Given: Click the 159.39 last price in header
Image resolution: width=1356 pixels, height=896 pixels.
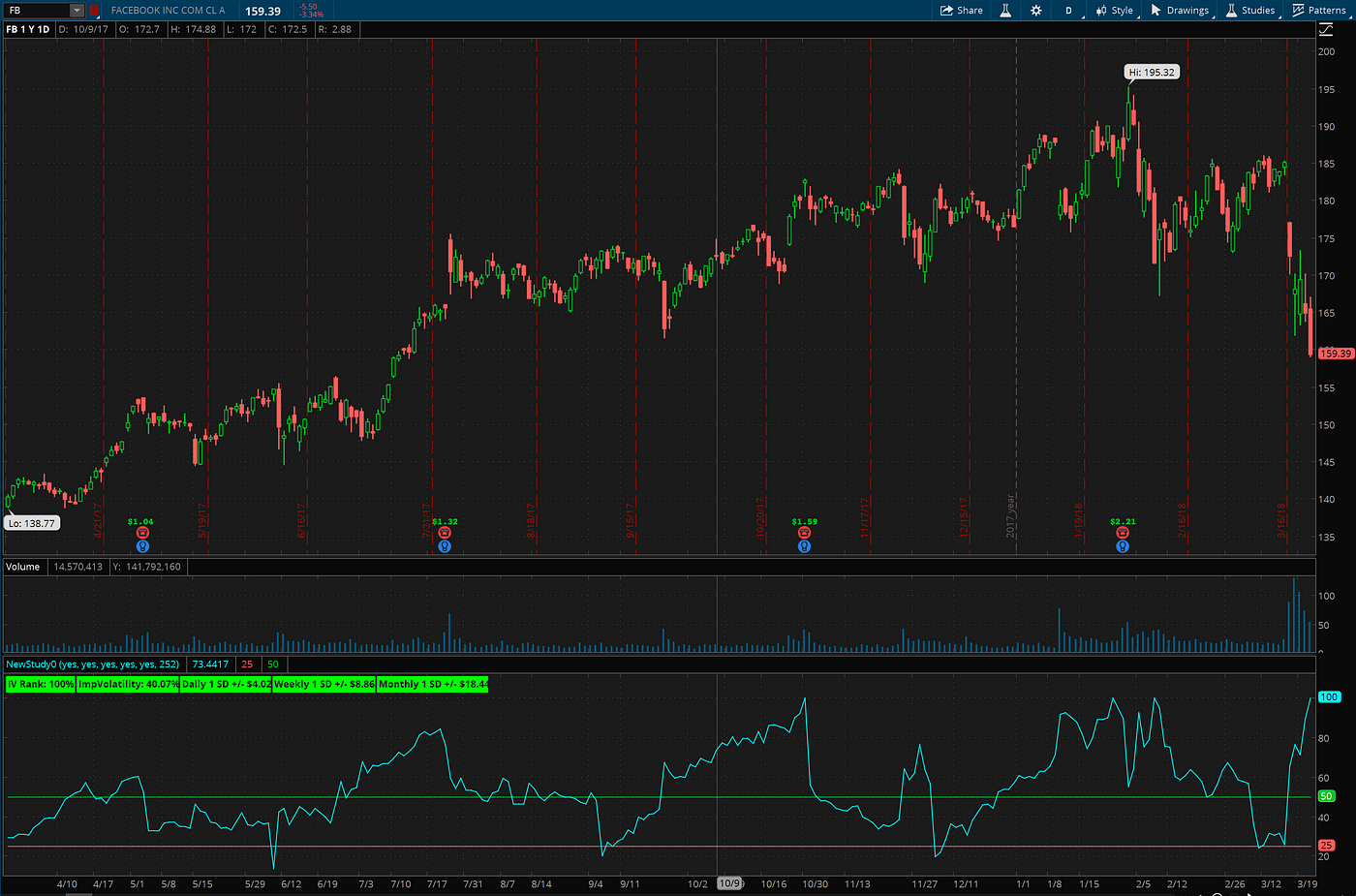Looking at the screenshot, I should (x=262, y=11).
